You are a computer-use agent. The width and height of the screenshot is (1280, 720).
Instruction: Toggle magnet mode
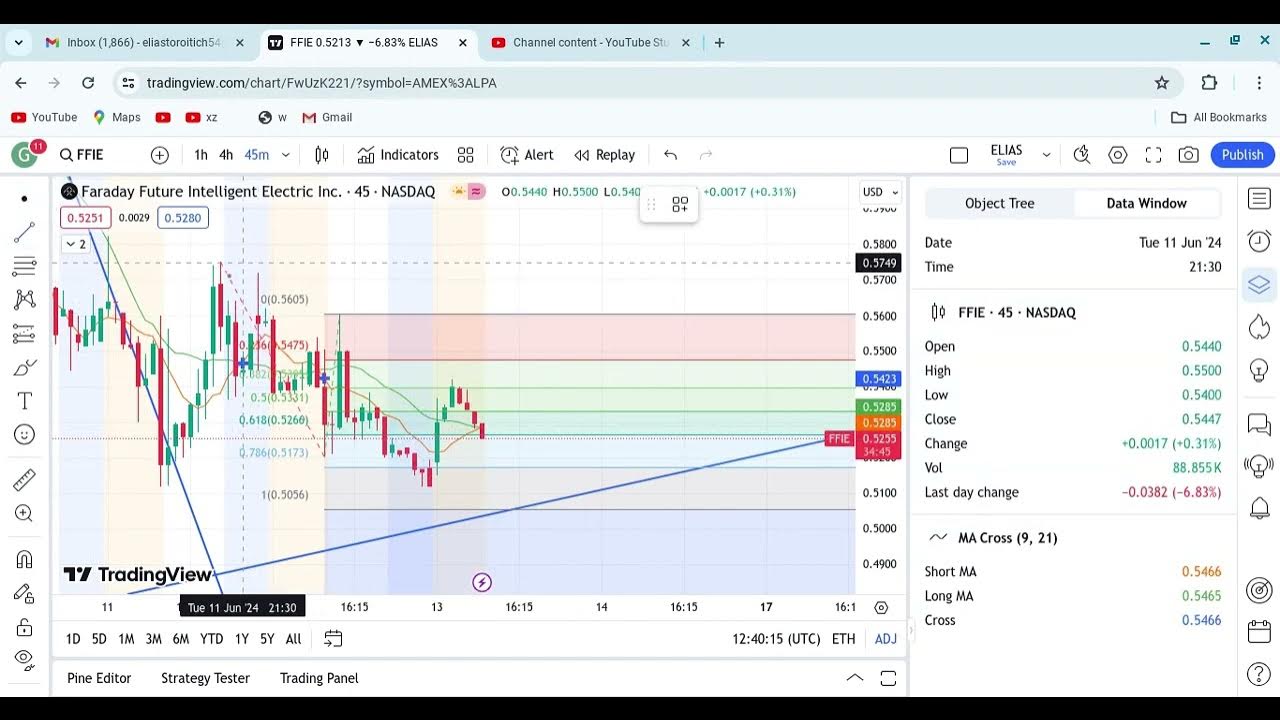[x=24, y=559]
